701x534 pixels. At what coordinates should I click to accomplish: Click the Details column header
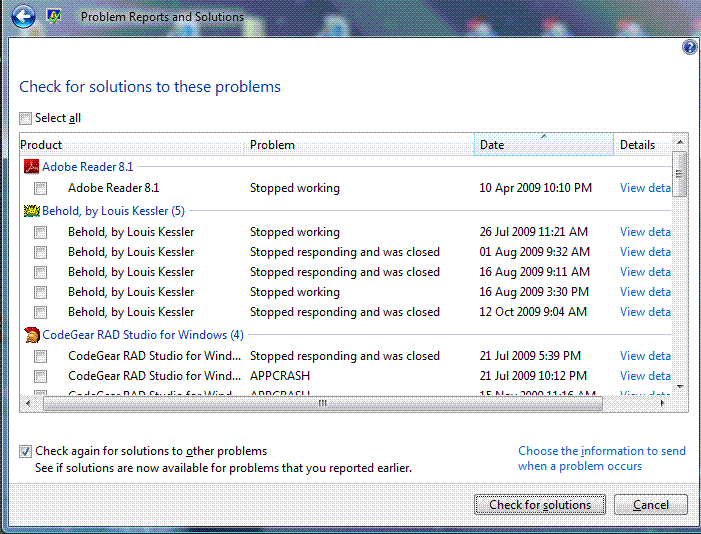click(x=642, y=144)
